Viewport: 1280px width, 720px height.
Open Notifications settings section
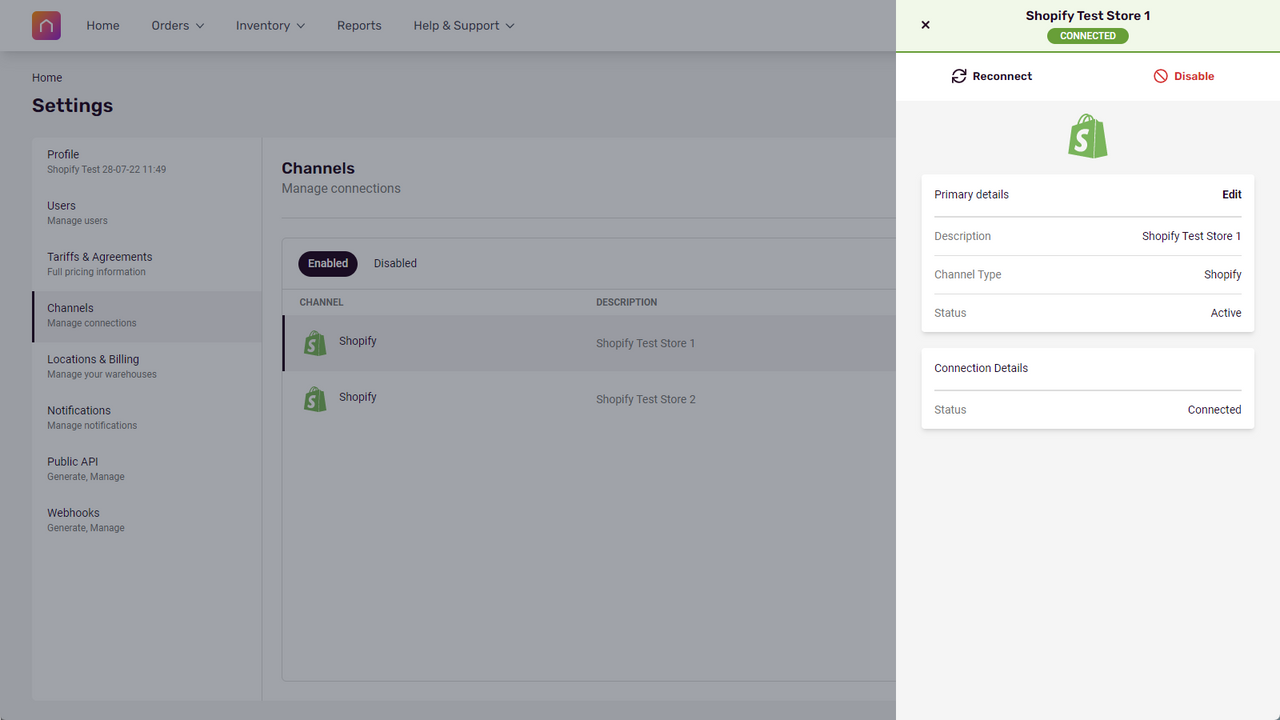147,418
